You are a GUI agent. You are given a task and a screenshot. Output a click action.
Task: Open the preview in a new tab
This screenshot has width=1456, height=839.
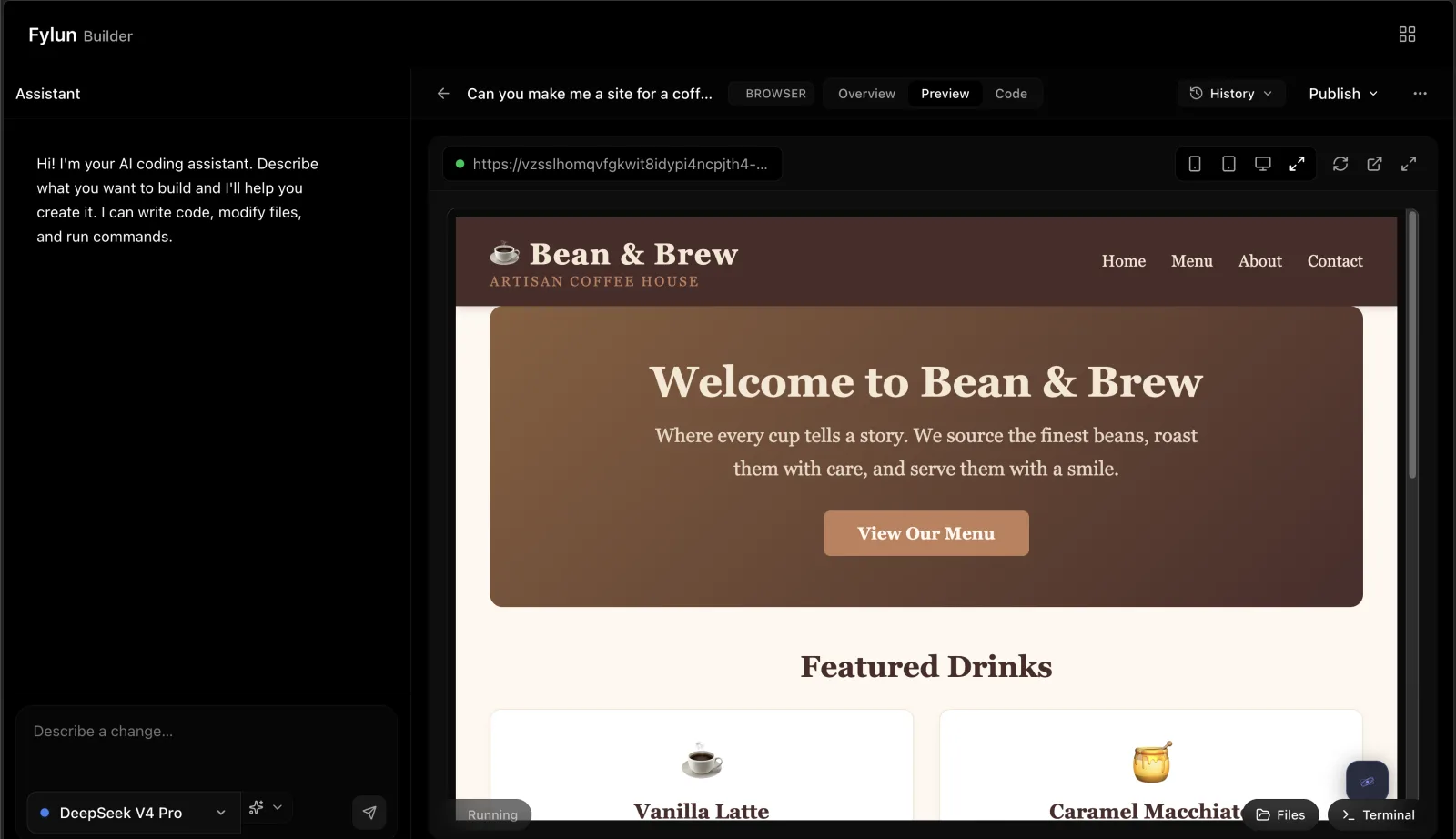1374,164
